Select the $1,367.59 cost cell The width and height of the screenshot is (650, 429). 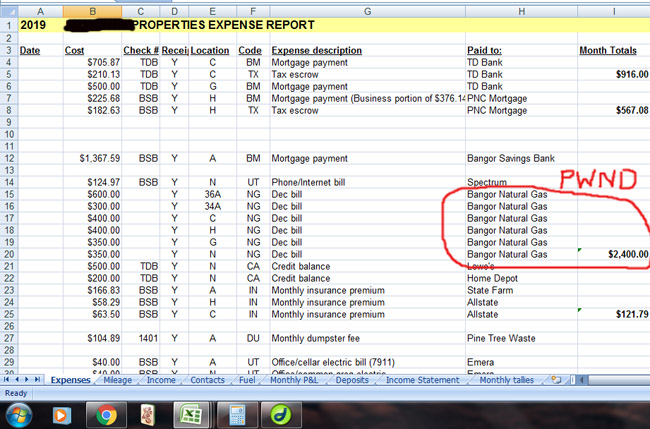(92, 158)
